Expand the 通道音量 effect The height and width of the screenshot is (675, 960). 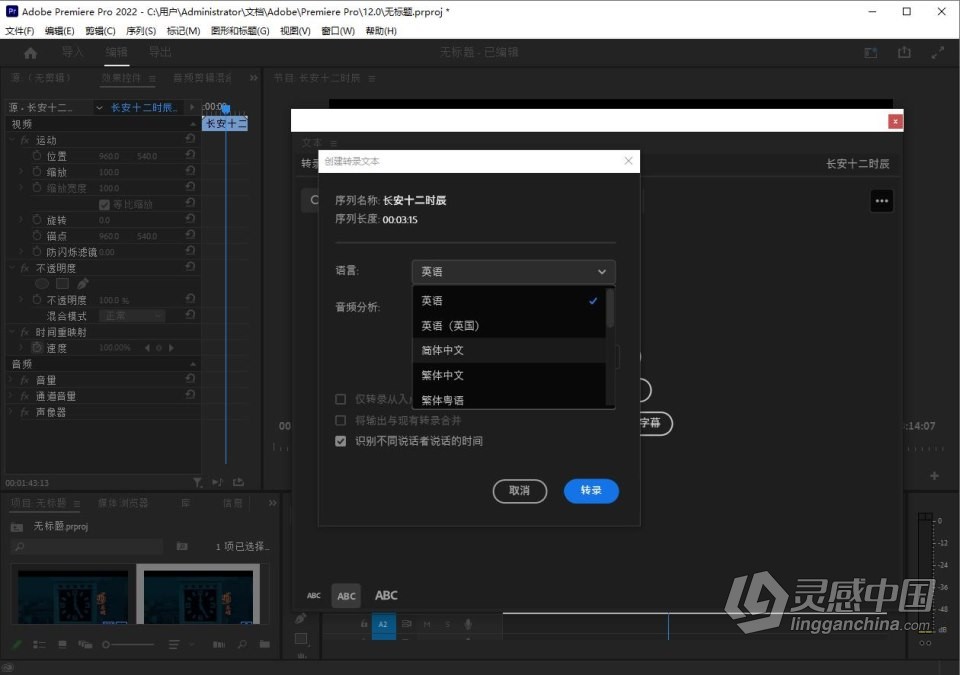[12, 396]
